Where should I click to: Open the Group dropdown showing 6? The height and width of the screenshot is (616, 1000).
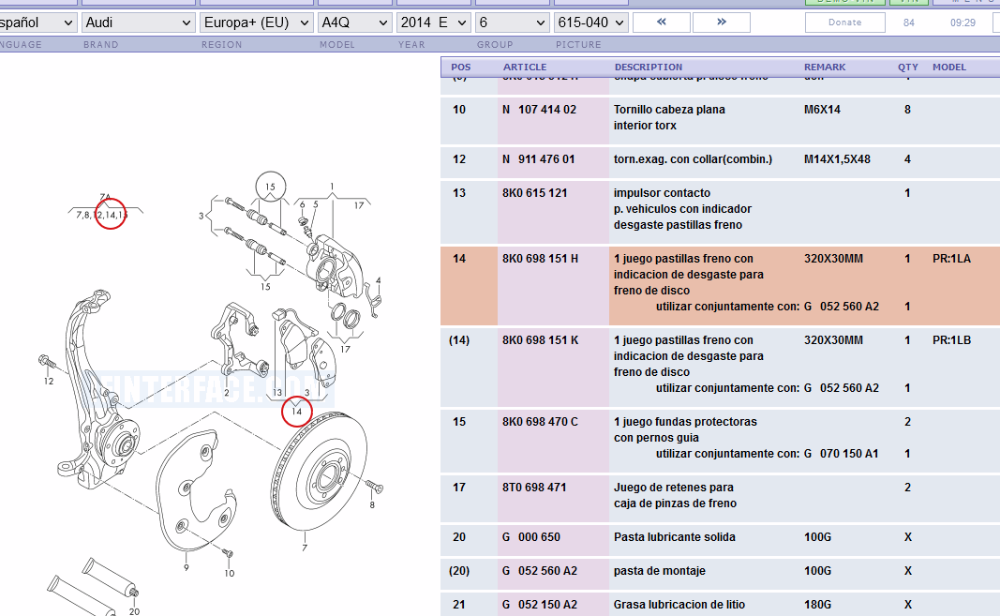[x=512, y=23]
